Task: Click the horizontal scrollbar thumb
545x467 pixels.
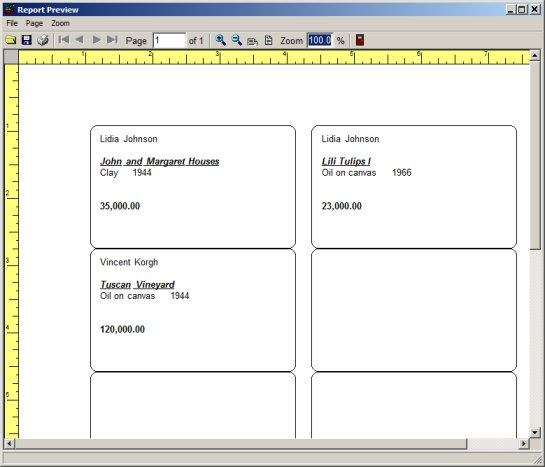Action: [241, 443]
